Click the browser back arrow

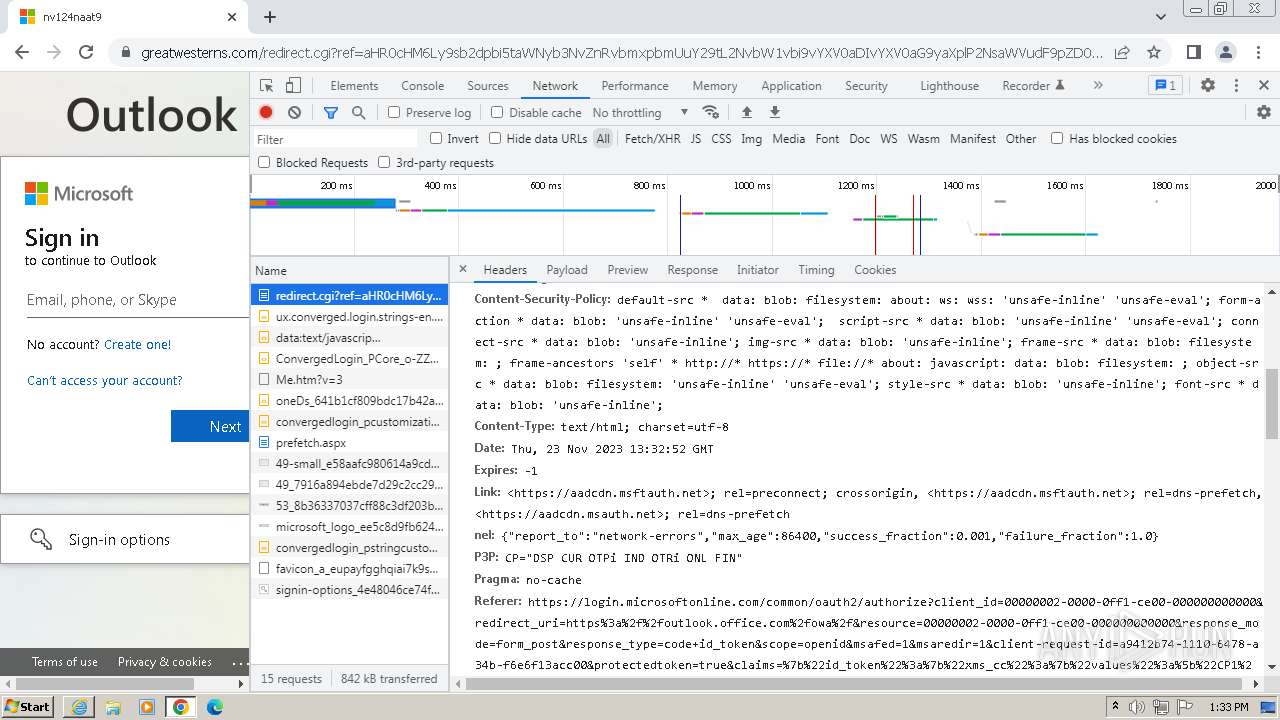pos(22,52)
